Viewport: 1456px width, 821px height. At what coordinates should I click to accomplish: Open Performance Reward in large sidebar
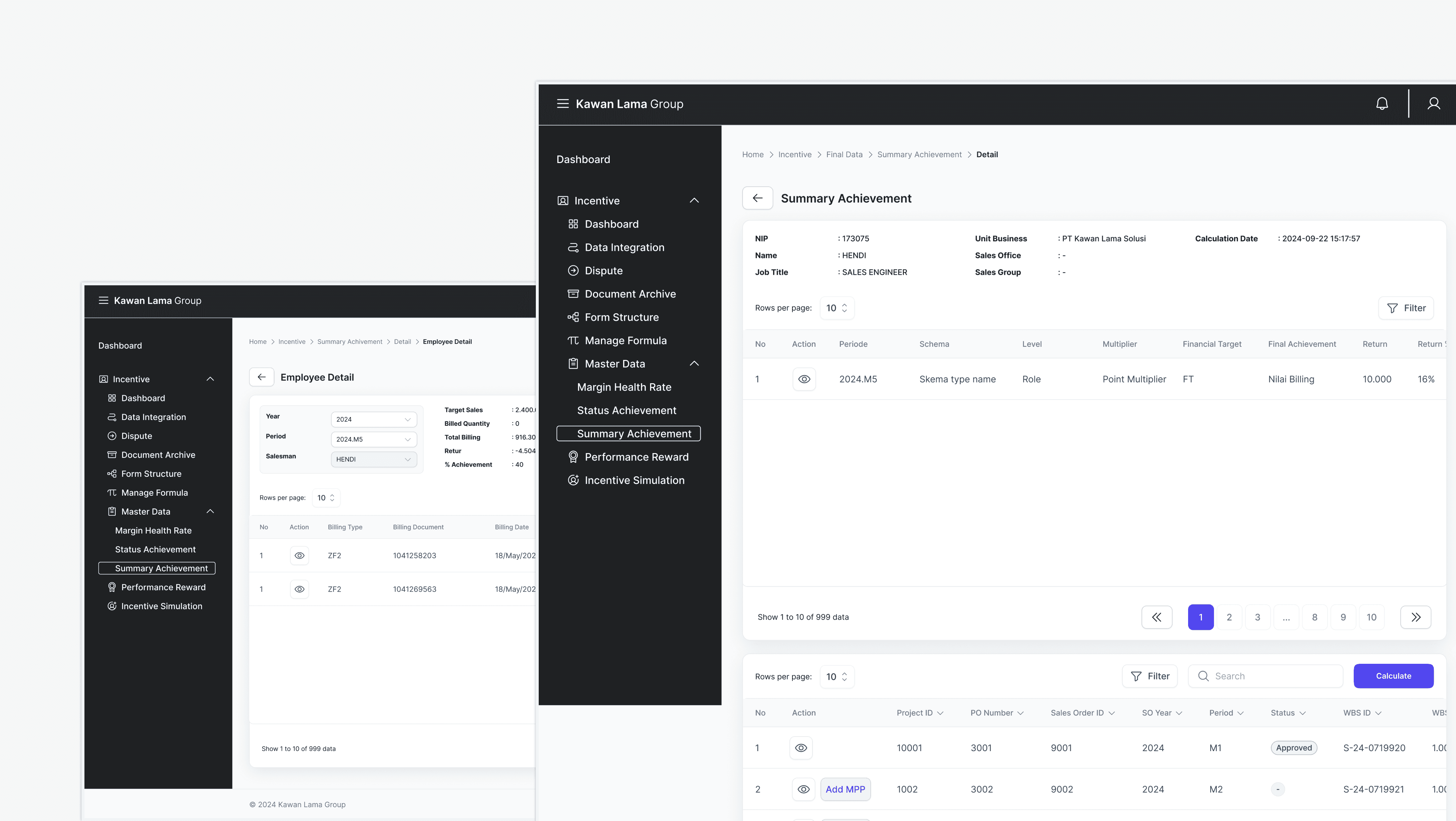click(636, 457)
